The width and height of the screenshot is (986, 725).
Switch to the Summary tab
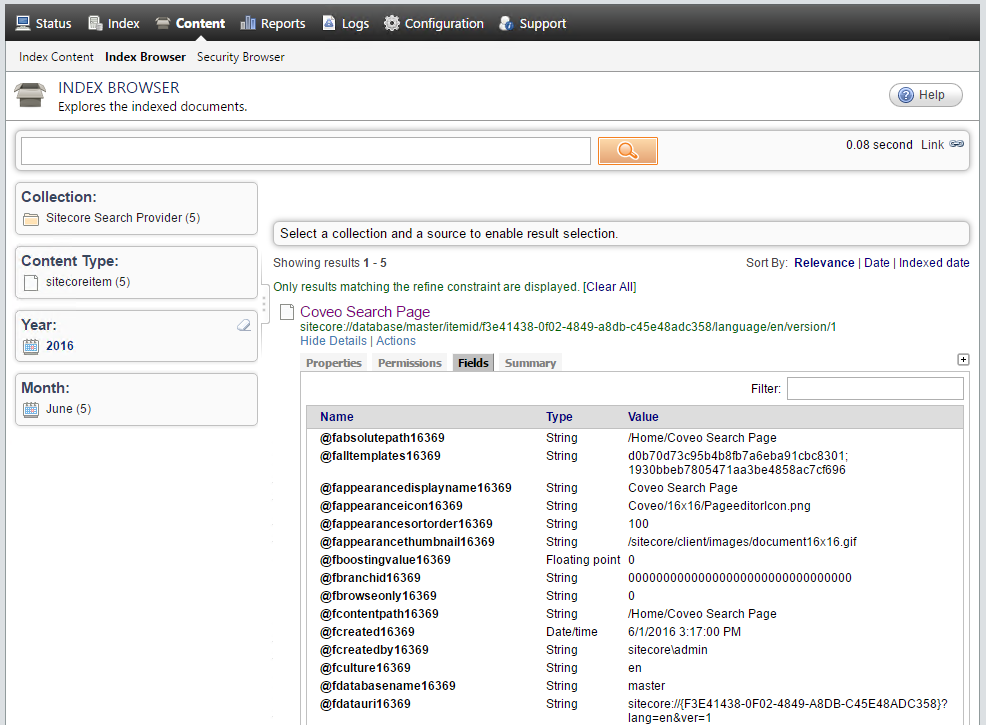pos(530,362)
